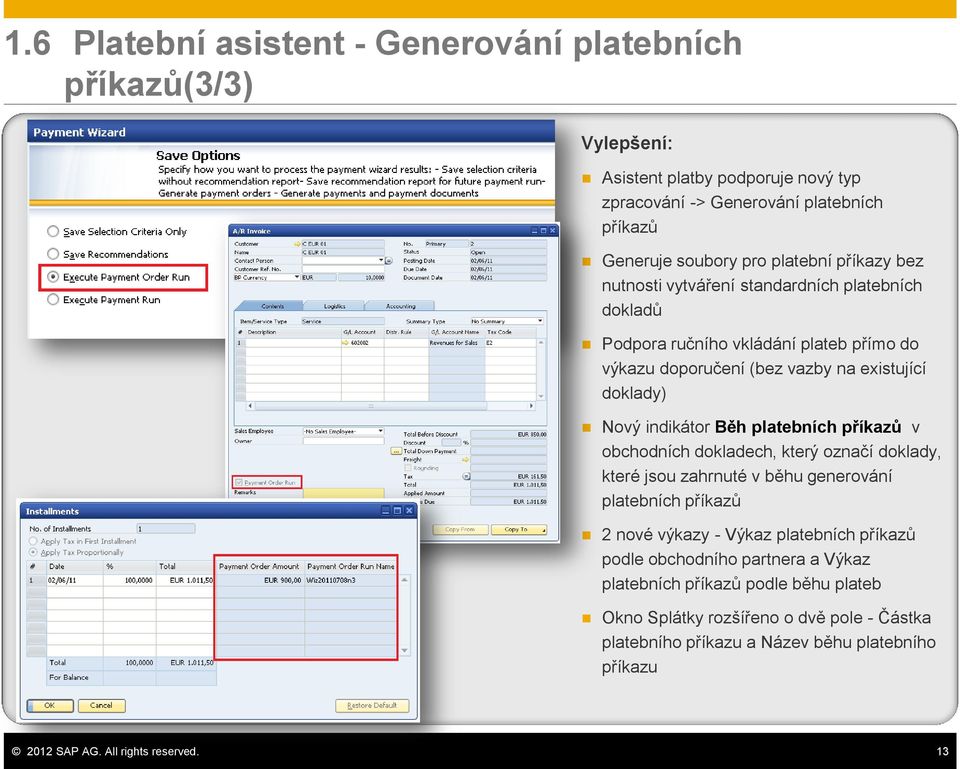The image size is (960, 769).
Task: Click invoice table scroll down arrow
Action: [541, 396]
